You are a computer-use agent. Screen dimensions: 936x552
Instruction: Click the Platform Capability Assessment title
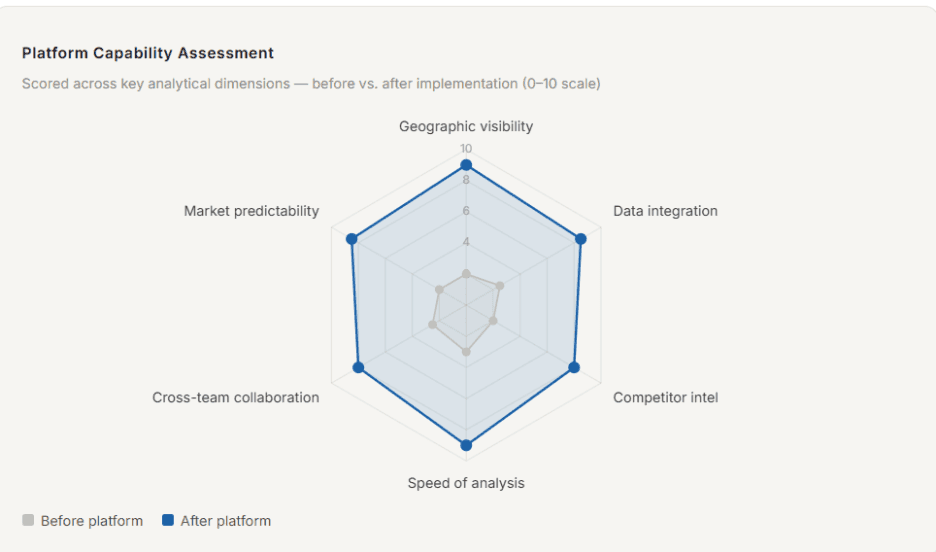148,53
